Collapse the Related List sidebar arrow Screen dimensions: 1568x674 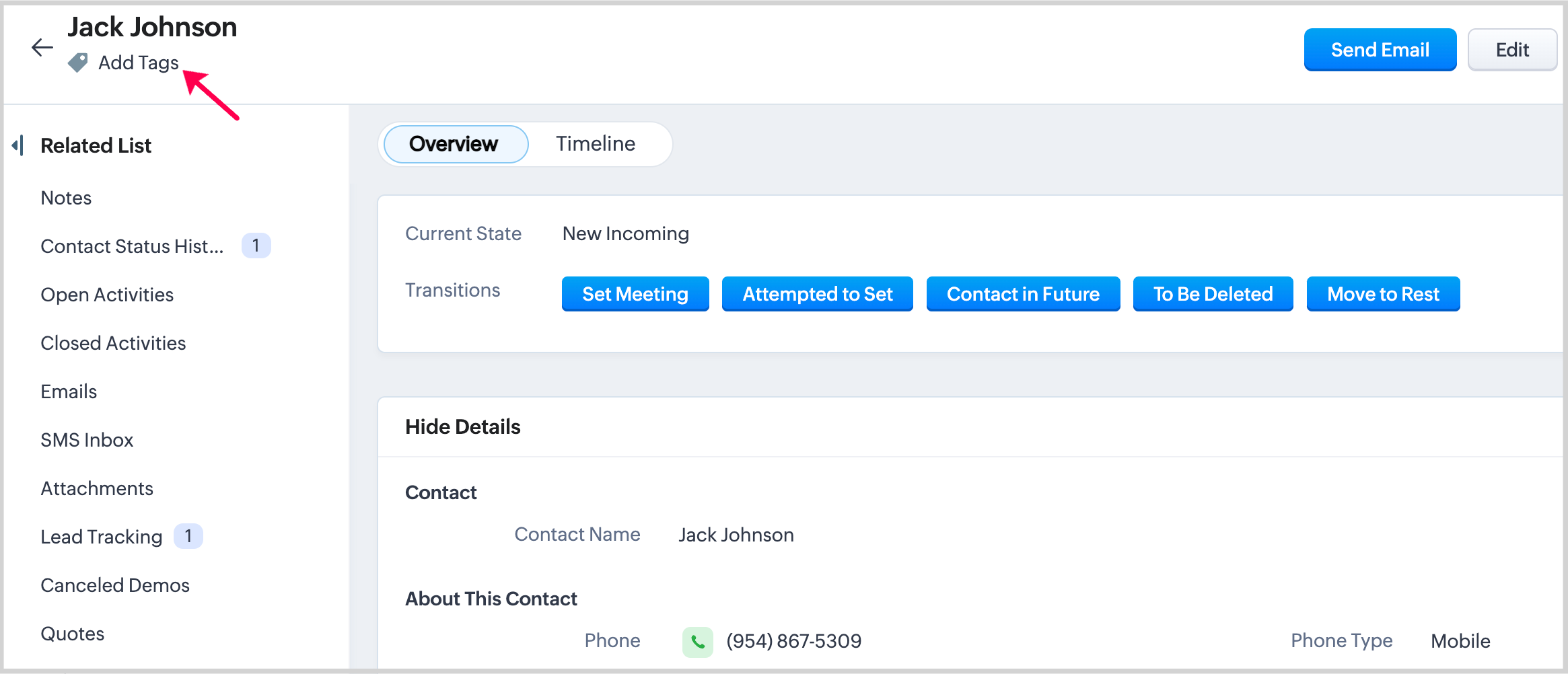coord(18,145)
